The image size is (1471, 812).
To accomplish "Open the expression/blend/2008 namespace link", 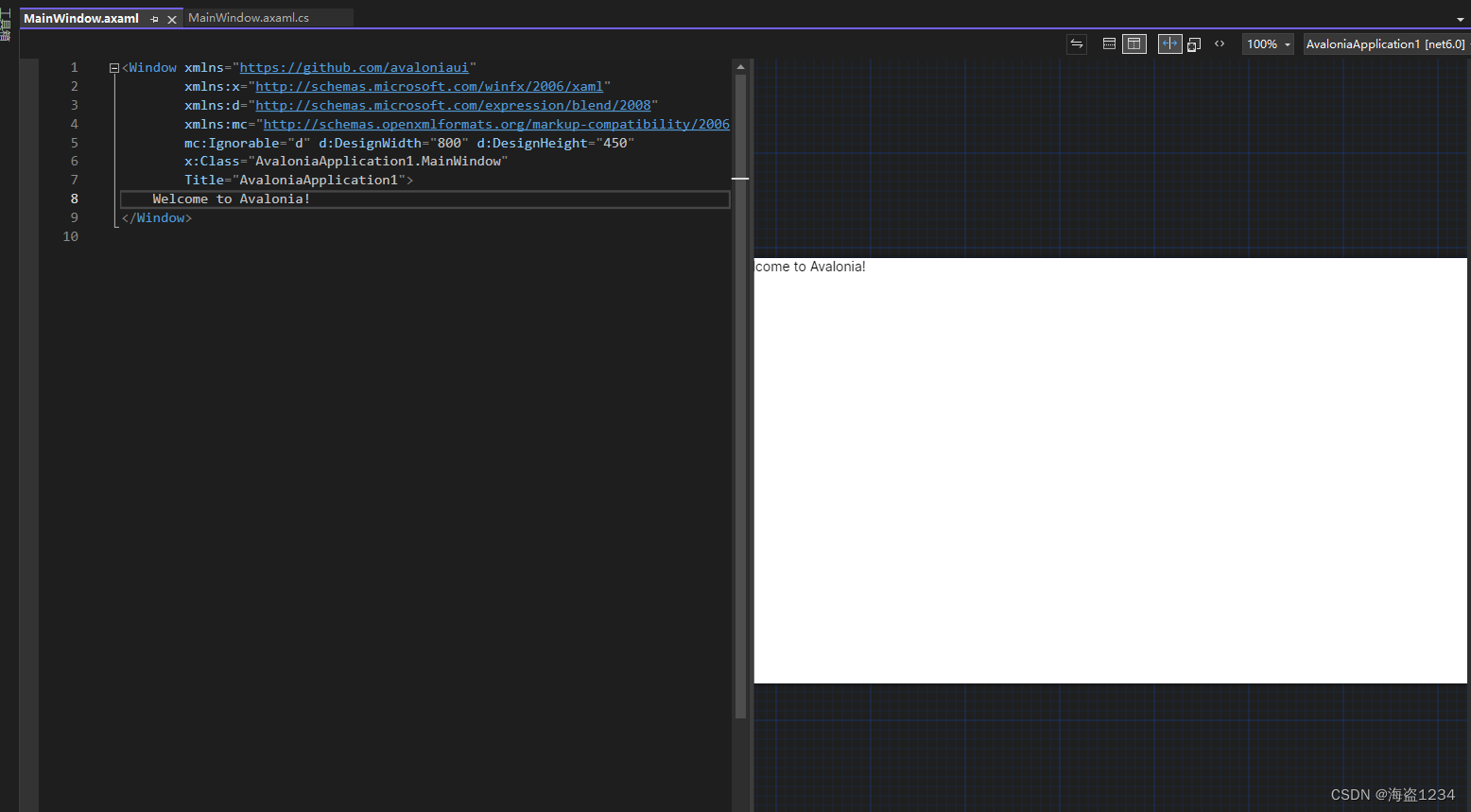I will pyautogui.click(x=453, y=105).
